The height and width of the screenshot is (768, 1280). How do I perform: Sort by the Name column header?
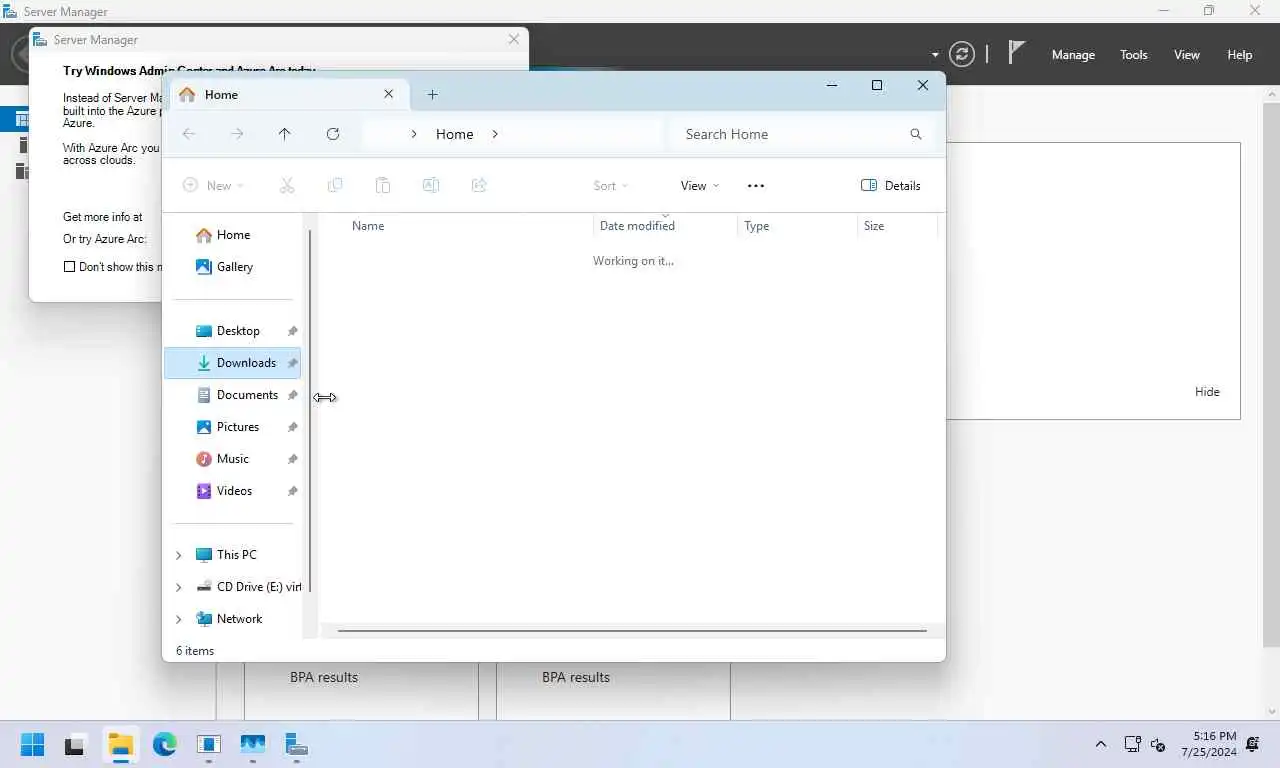tap(468, 226)
